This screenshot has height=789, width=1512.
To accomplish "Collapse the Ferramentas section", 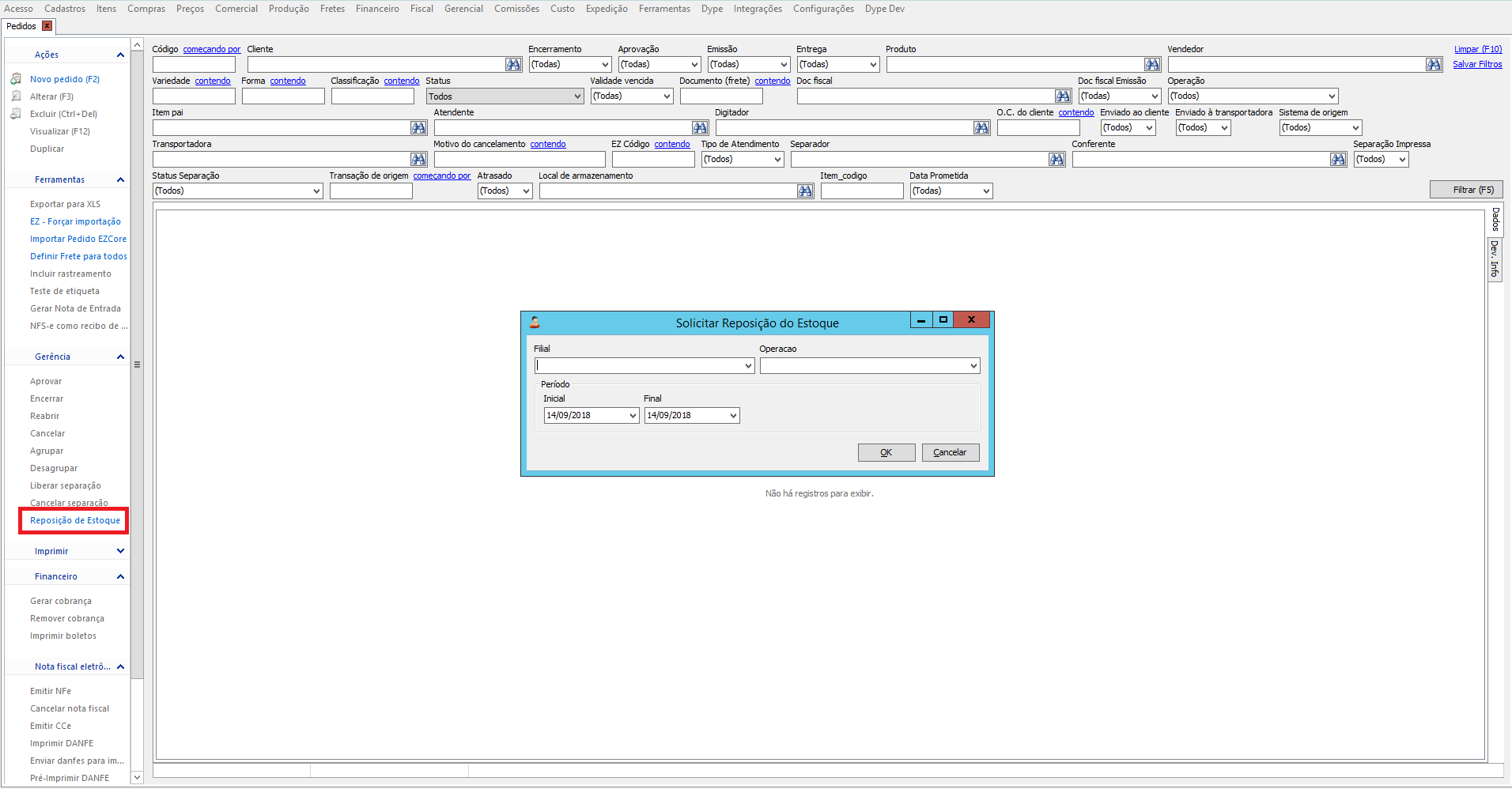I will tap(120, 179).
